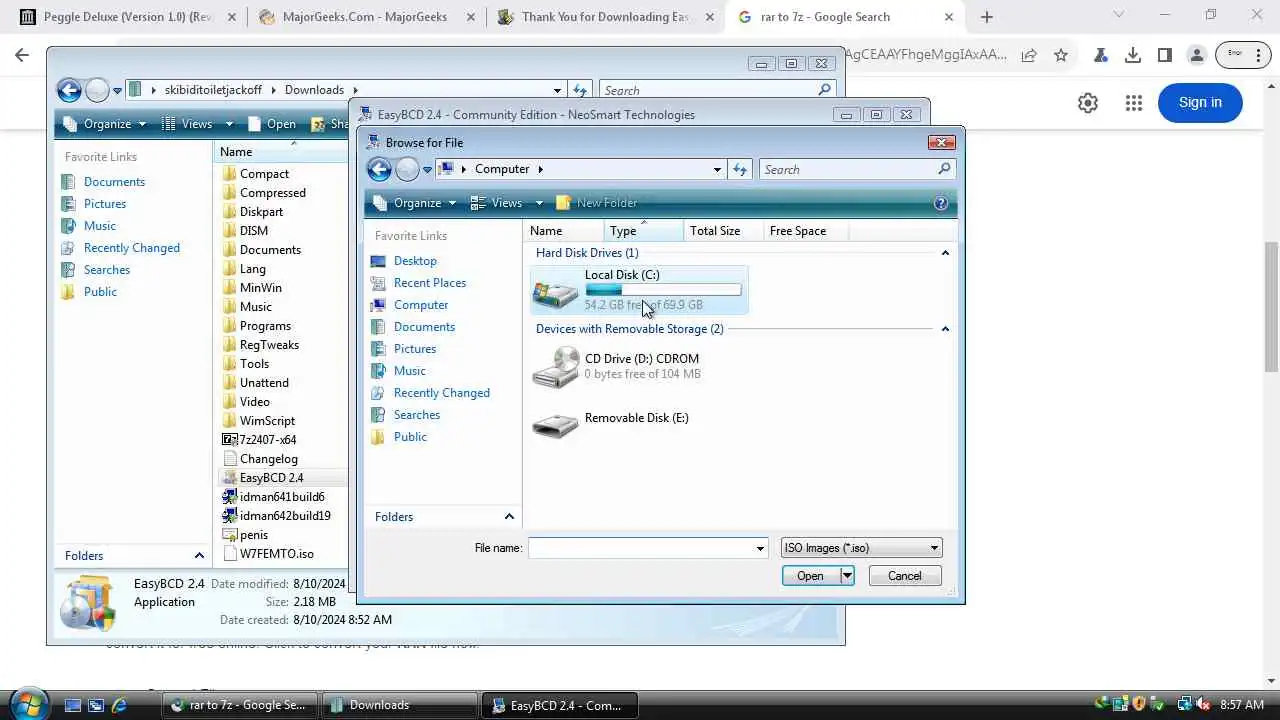1280x720 pixels.
Task: Click Back arrow in Browse for File dialog
Action: pos(379,170)
